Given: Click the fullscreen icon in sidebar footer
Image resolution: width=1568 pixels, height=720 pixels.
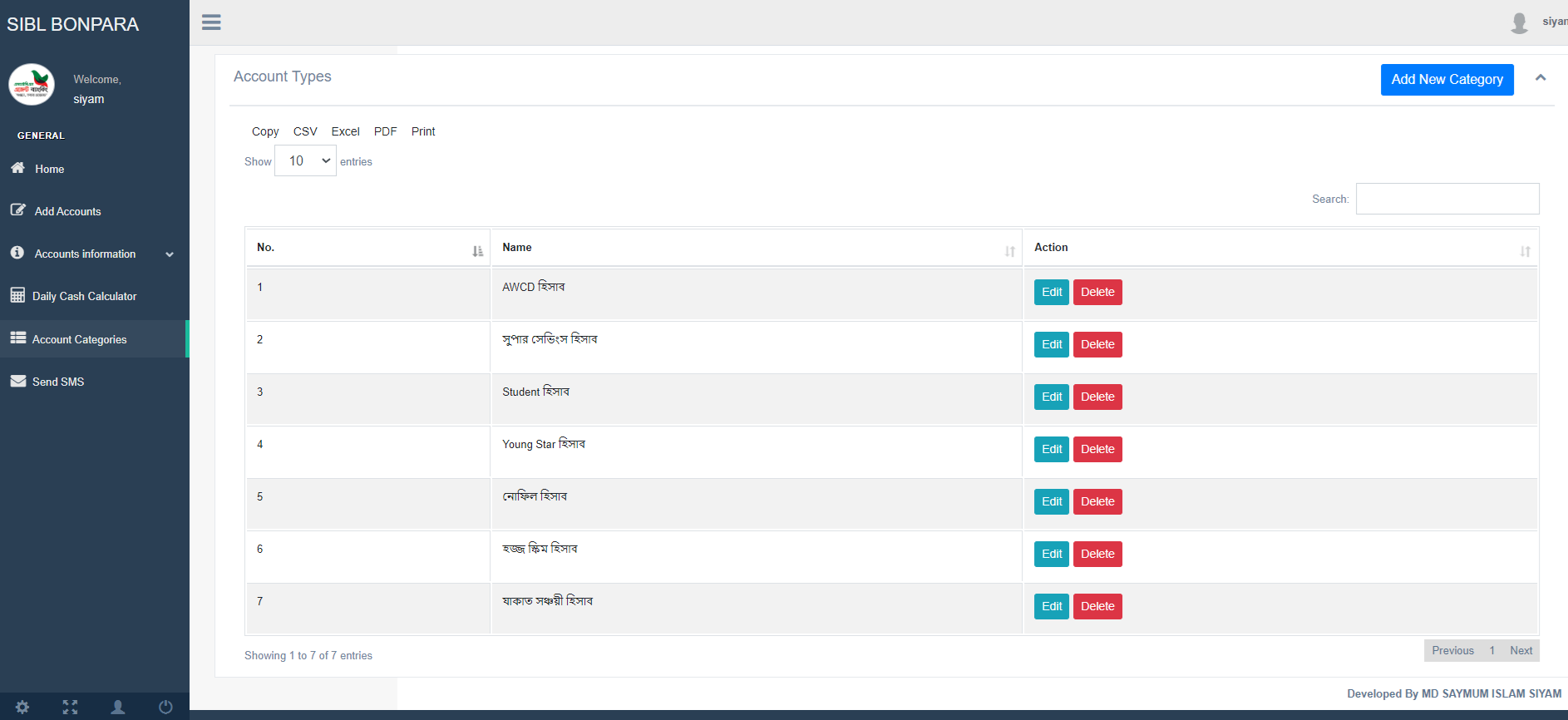Looking at the screenshot, I should 71,707.
